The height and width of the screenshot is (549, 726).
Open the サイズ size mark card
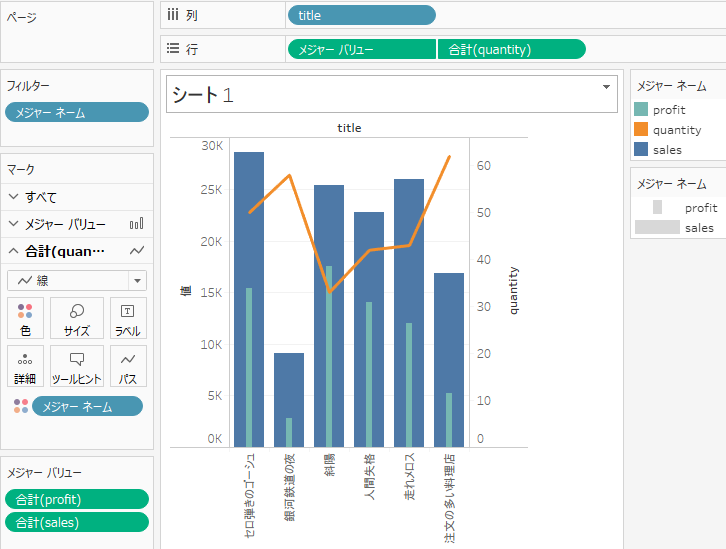(77, 318)
